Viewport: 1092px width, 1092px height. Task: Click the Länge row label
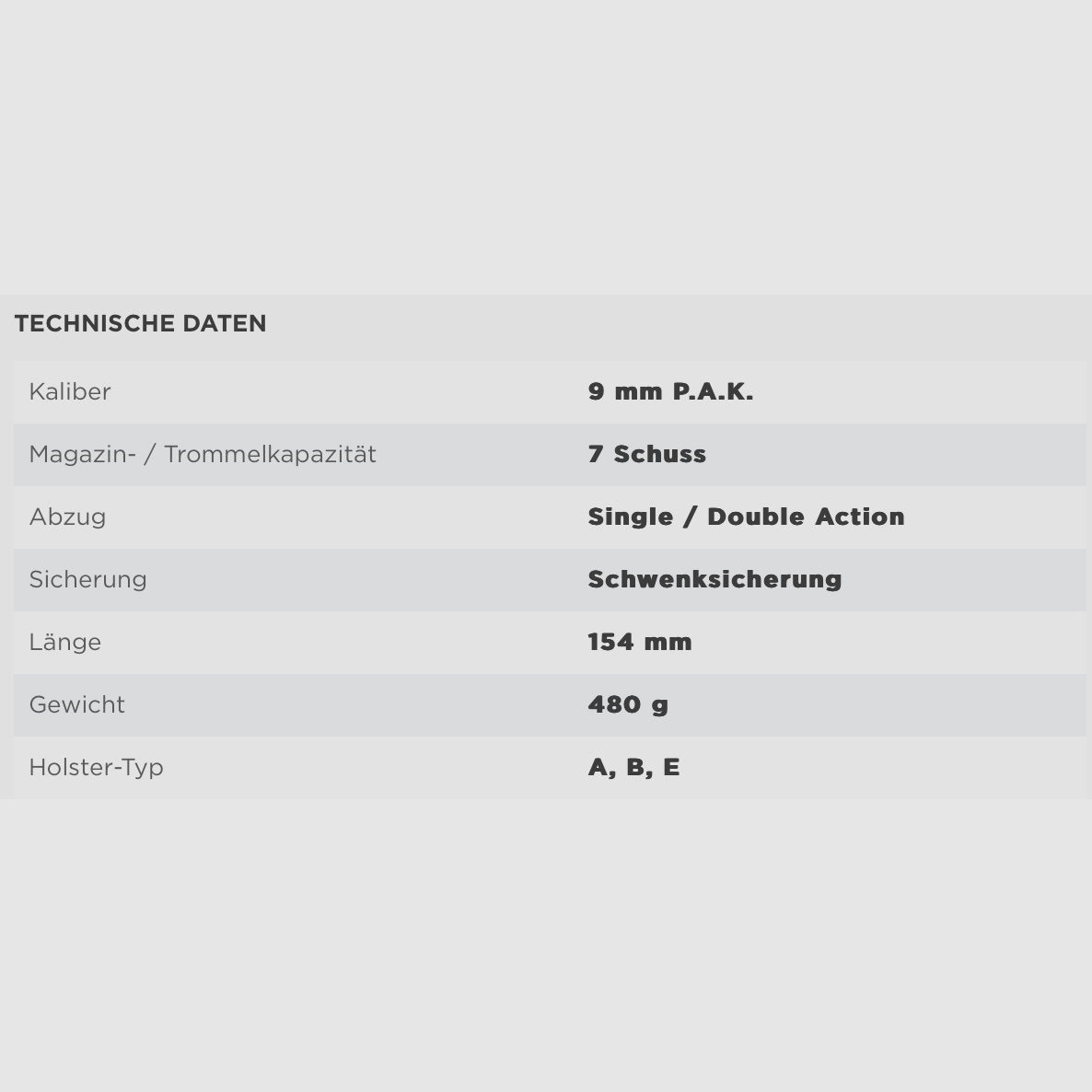coord(64,643)
